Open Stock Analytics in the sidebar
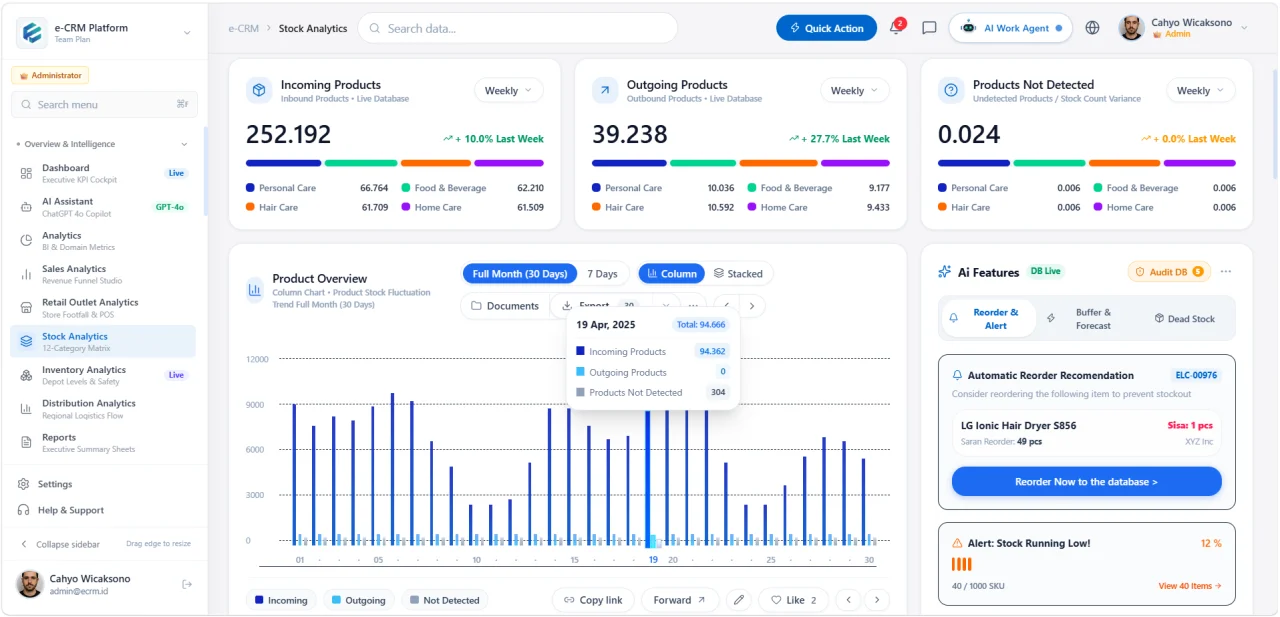 [103, 341]
